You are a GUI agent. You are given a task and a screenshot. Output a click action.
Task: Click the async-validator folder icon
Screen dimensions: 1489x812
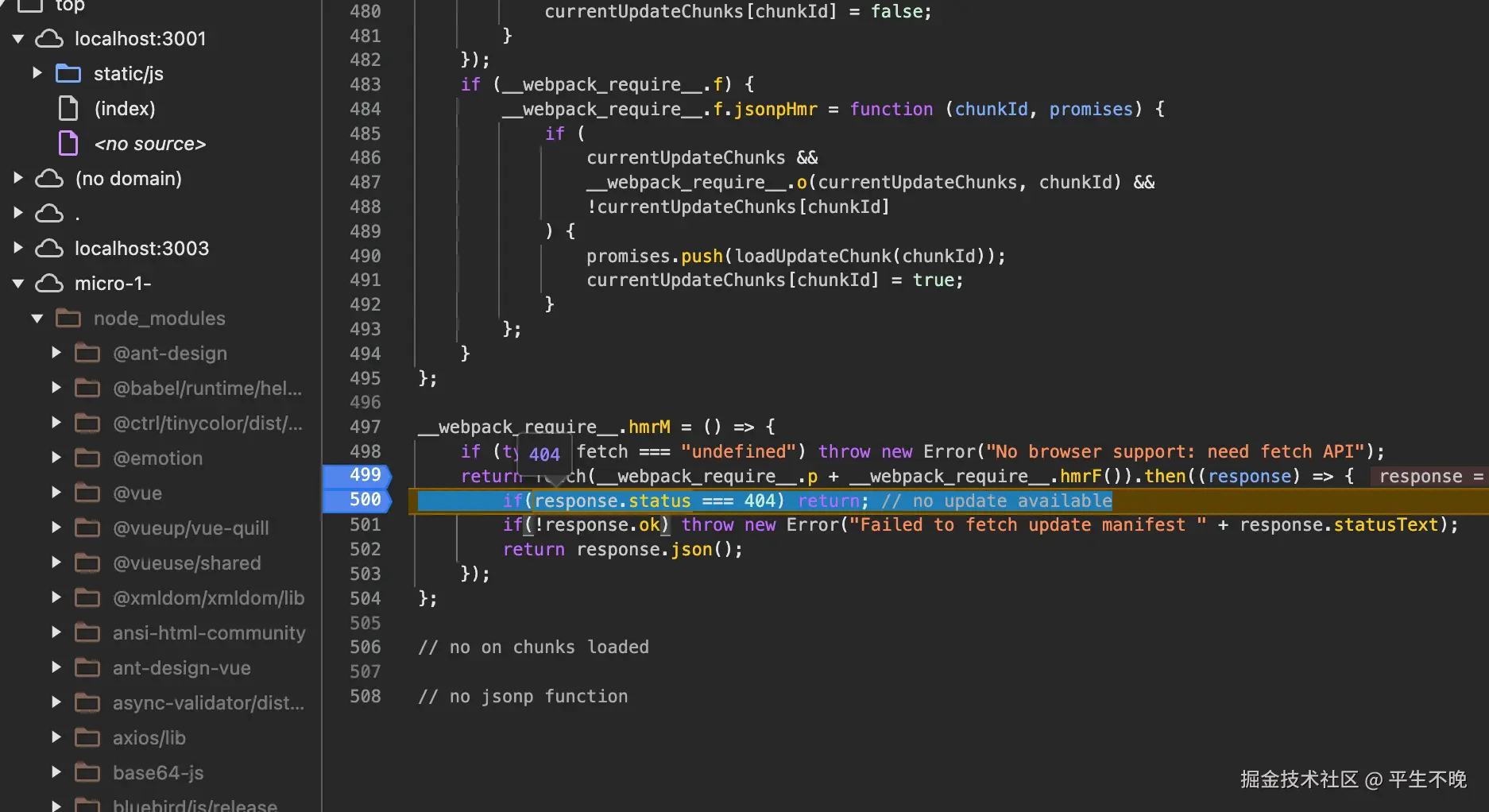click(87, 703)
